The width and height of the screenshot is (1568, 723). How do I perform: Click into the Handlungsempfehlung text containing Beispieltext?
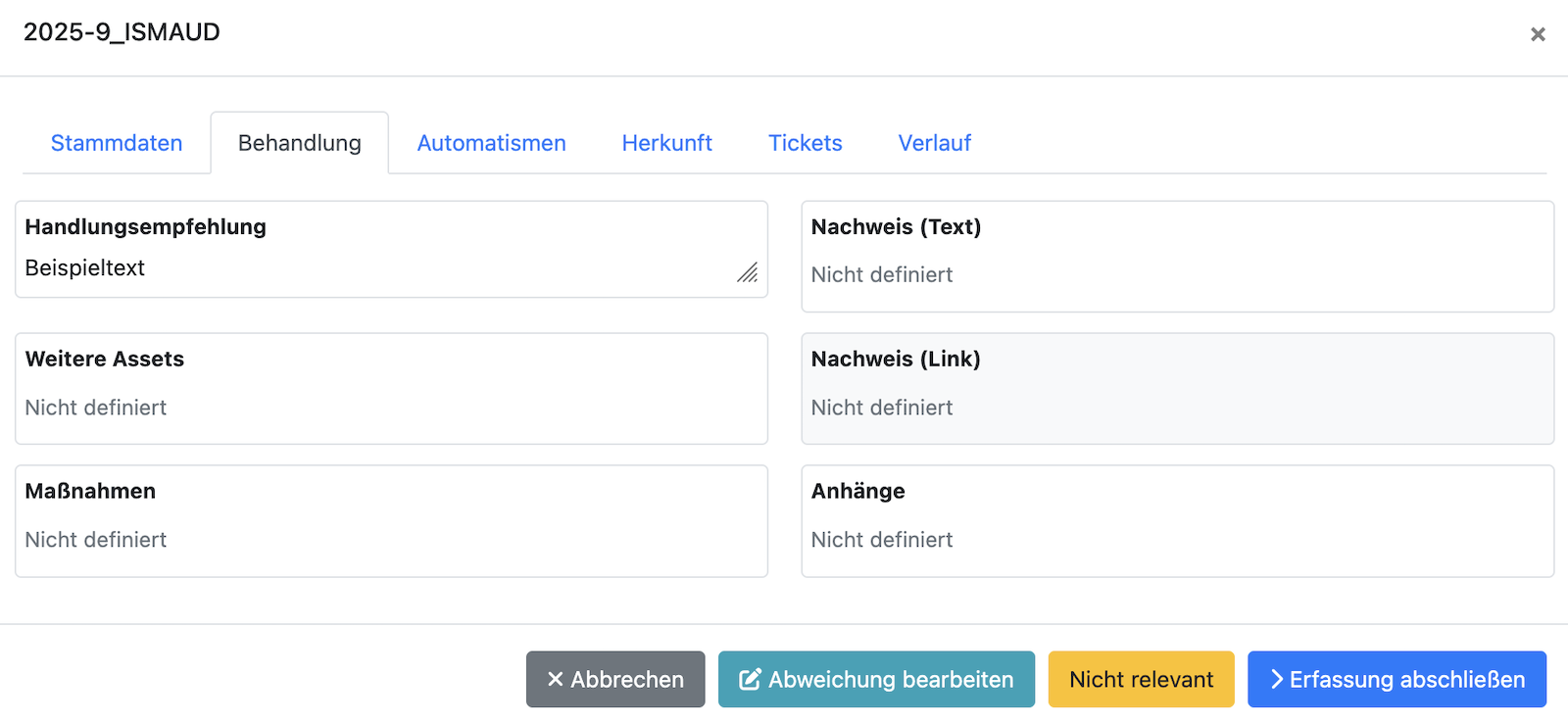pyautogui.click(x=86, y=267)
